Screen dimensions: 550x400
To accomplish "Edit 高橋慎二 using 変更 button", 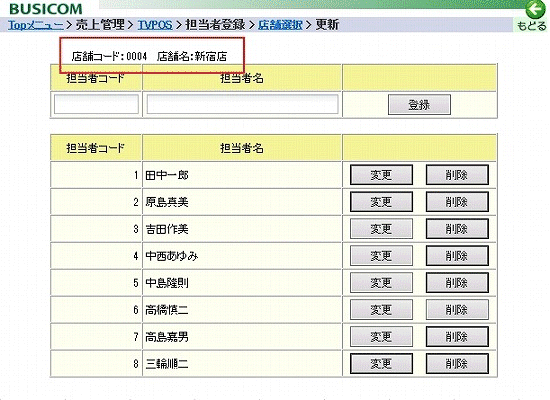I will 381,310.
